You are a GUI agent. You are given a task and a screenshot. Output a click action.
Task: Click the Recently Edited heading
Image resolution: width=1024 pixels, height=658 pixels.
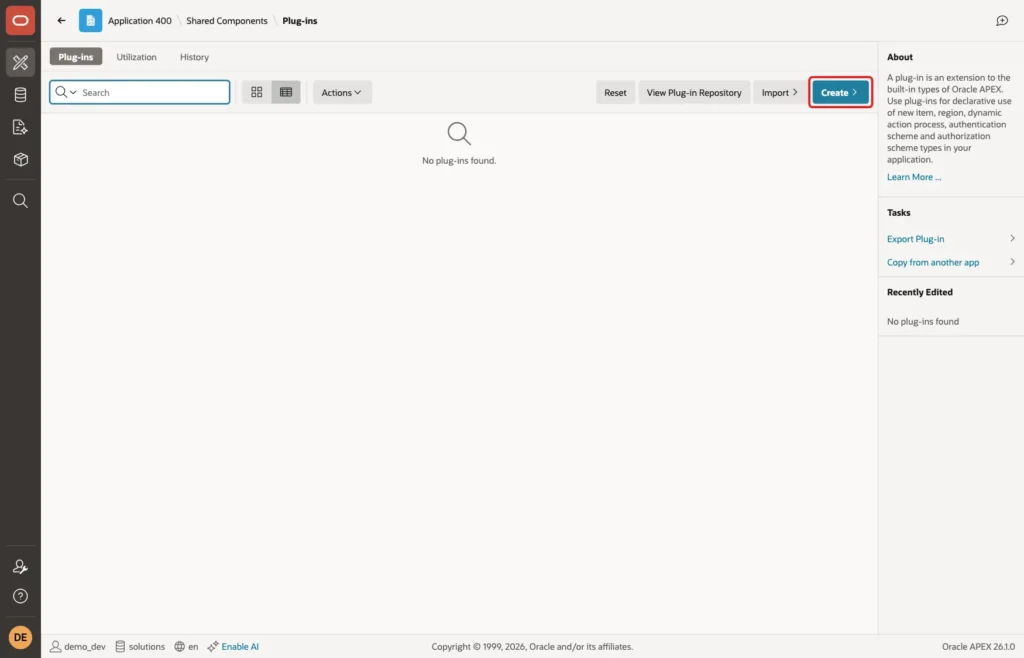pyautogui.click(x=920, y=292)
